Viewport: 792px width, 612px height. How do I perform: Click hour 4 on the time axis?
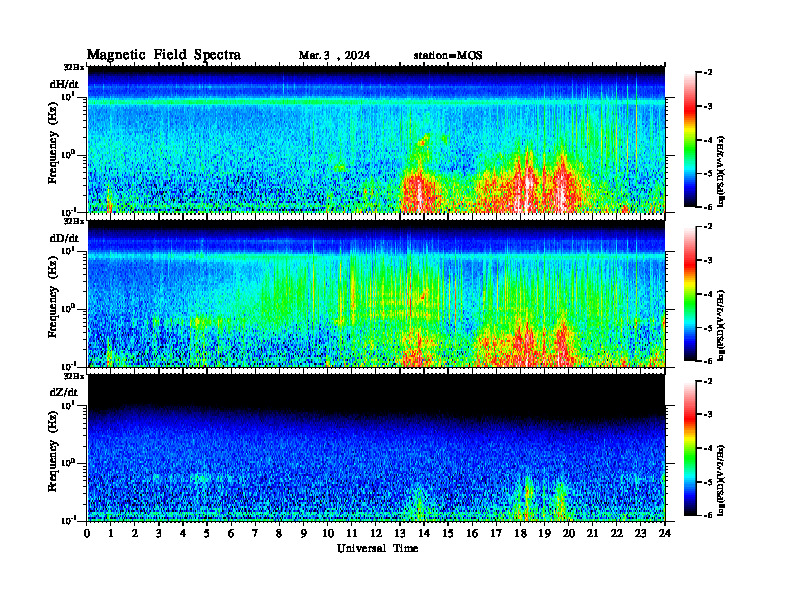coord(183,534)
